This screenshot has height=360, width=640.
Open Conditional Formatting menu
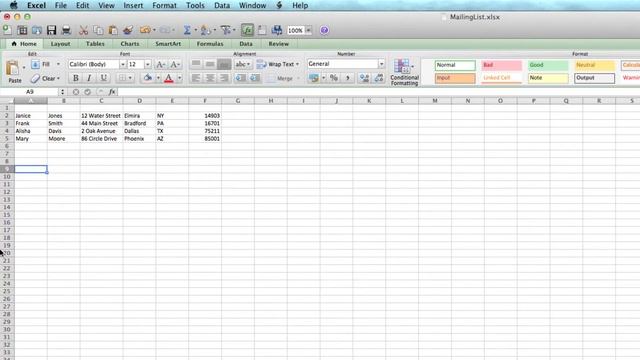pos(404,72)
